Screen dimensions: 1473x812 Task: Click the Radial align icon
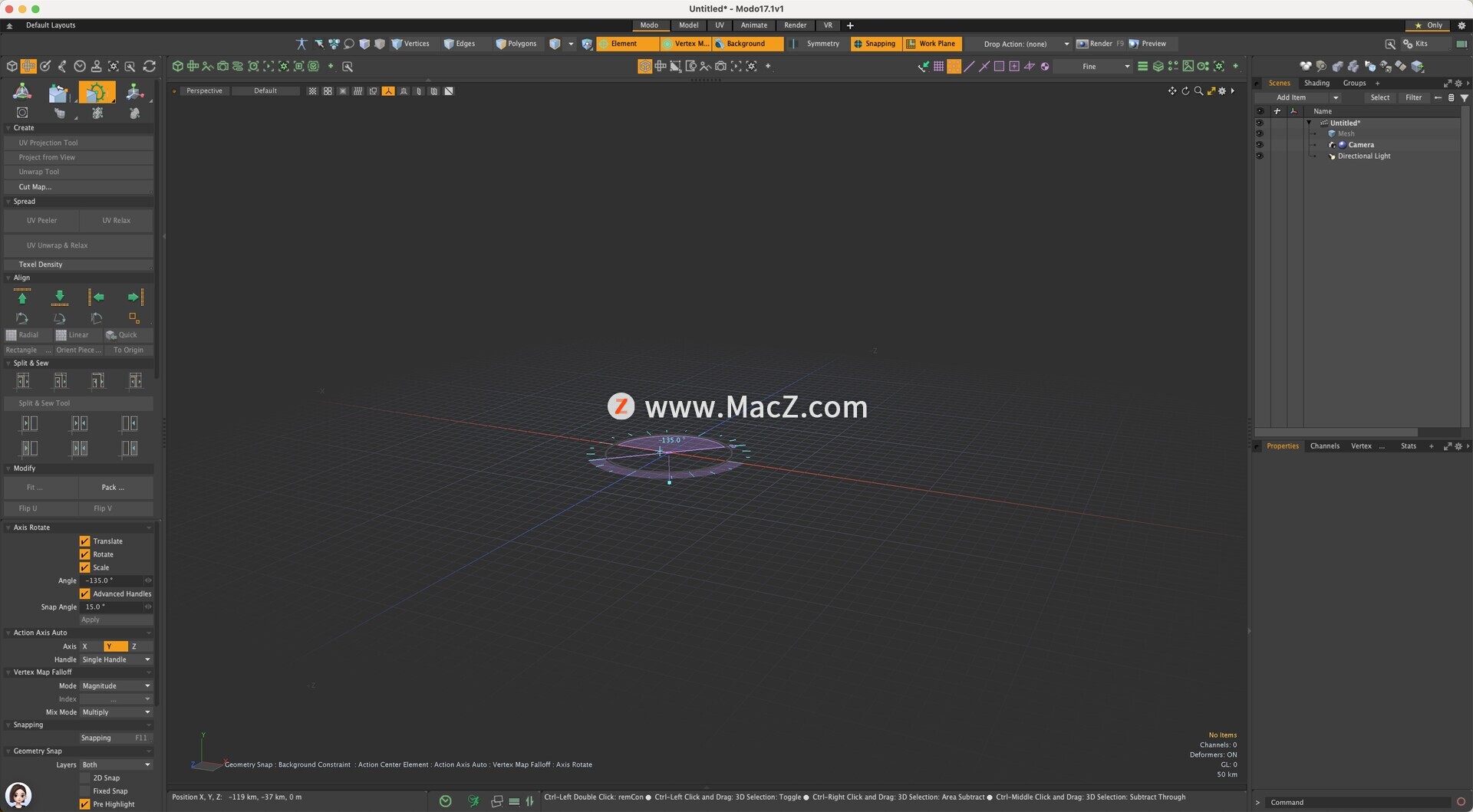12,335
